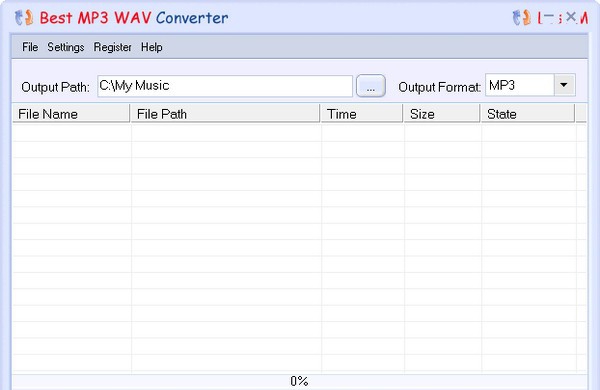The width and height of the screenshot is (600, 390).
Task: Click the 0% conversion progress bar
Action: pyautogui.click(x=300, y=381)
